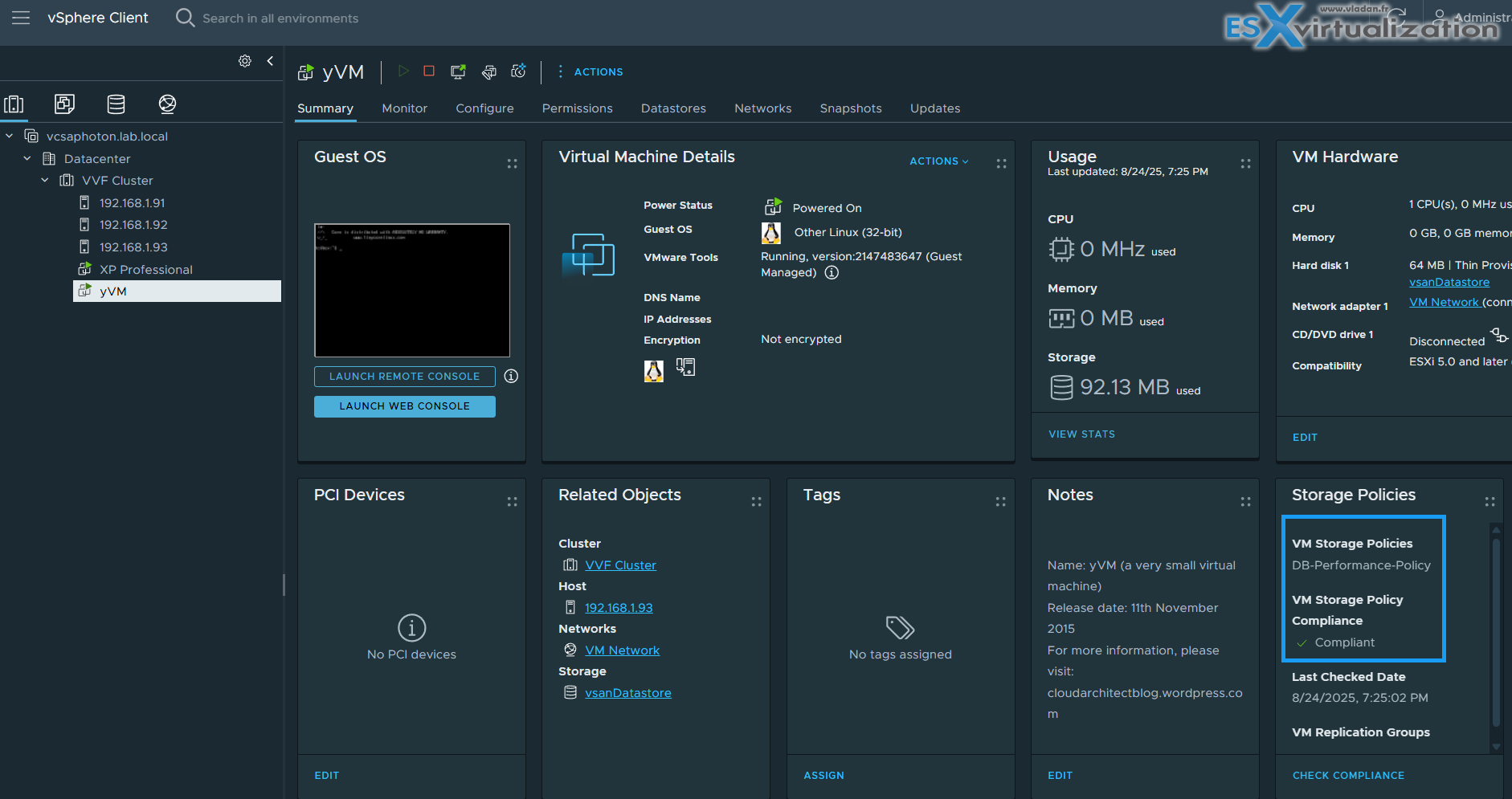Open the VVF Cluster link in Related Objects
Screen dimensions: 1512x799
point(620,565)
